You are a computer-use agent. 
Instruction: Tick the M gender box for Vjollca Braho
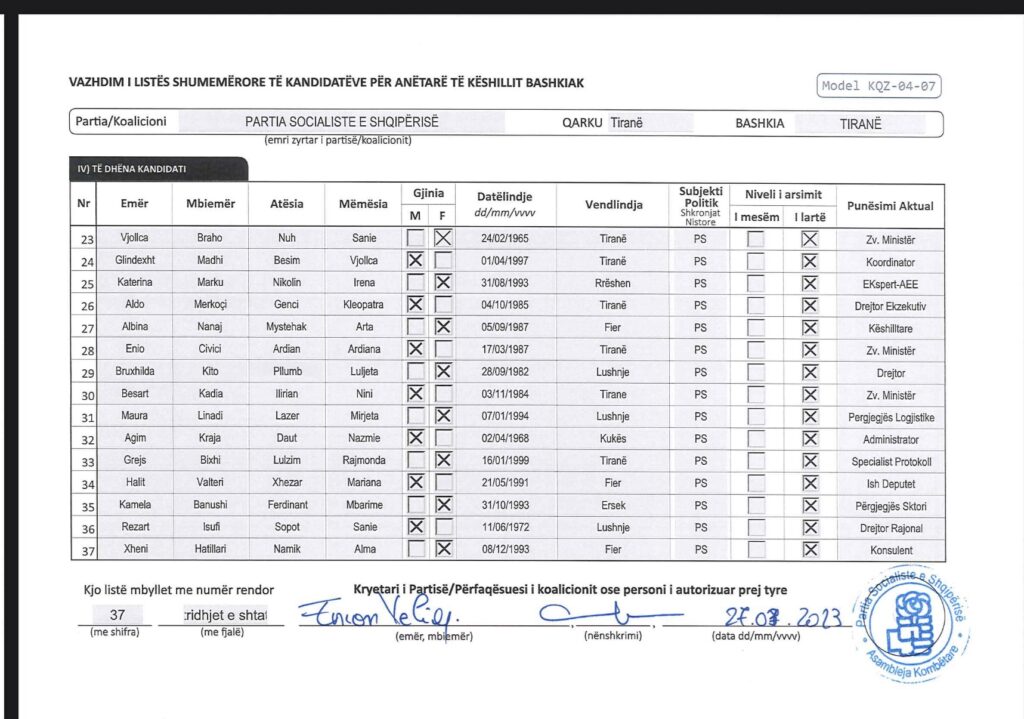click(x=415, y=238)
